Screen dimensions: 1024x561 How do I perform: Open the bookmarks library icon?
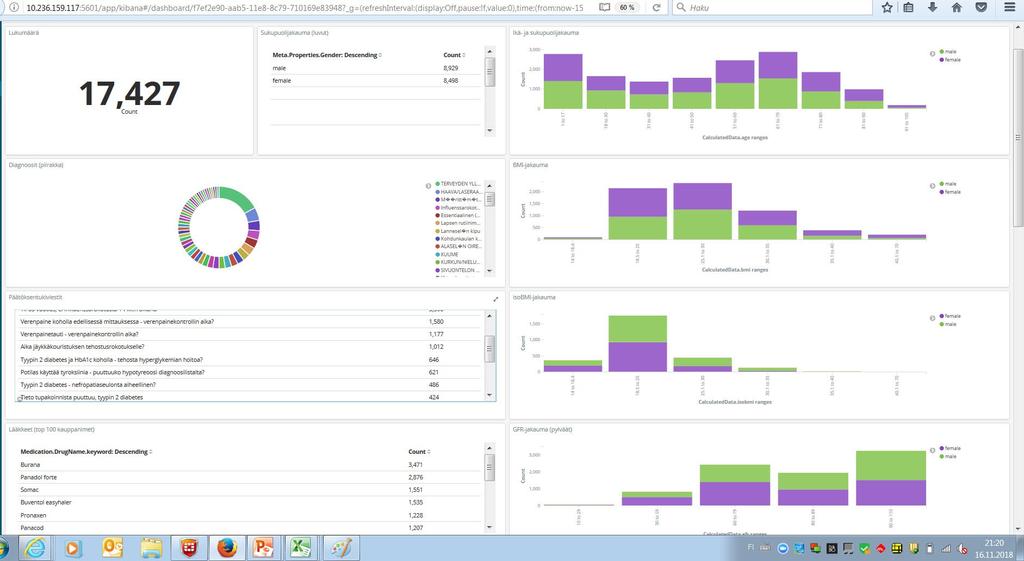pyautogui.click(x=908, y=7)
